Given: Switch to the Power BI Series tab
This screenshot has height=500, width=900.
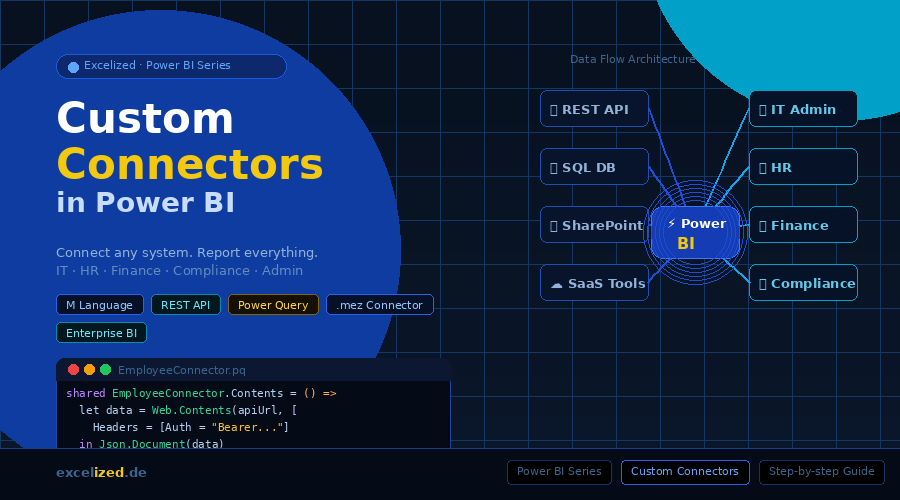Looking at the screenshot, I should click(559, 472).
